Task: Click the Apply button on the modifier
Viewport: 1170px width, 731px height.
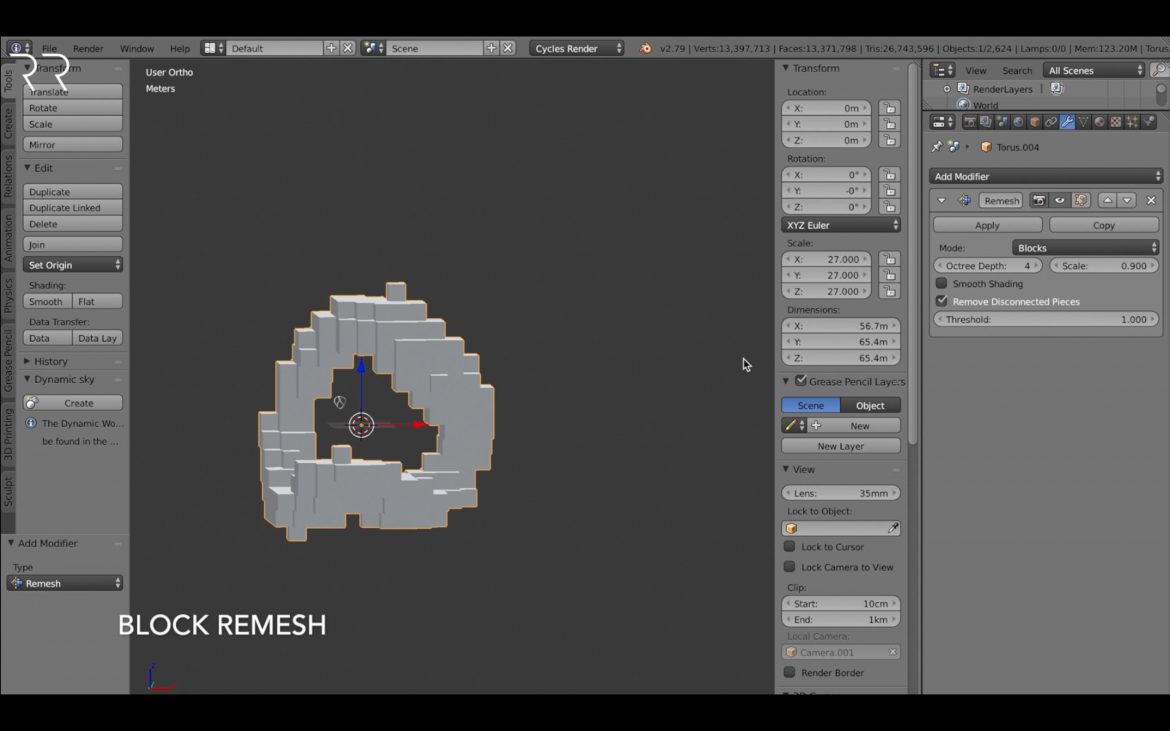Action: (986, 224)
